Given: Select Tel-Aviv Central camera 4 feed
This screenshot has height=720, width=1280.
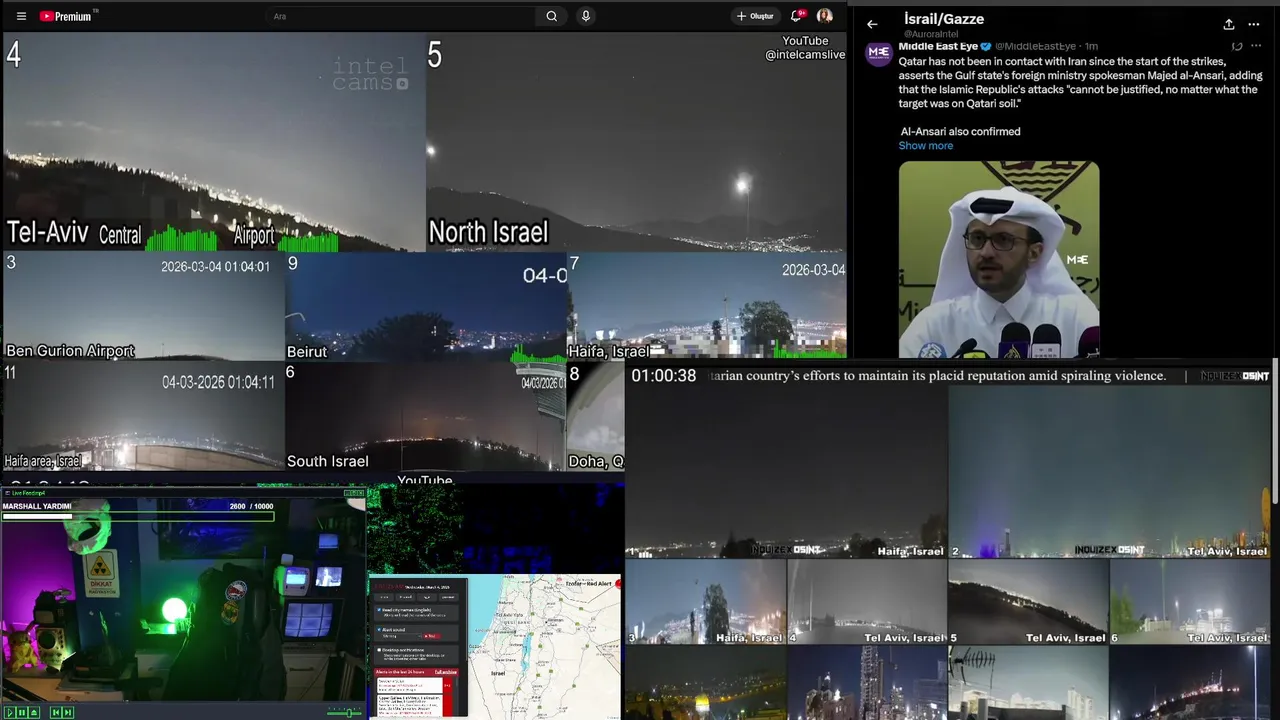Looking at the screenshot, I should (x=213, y=143).
